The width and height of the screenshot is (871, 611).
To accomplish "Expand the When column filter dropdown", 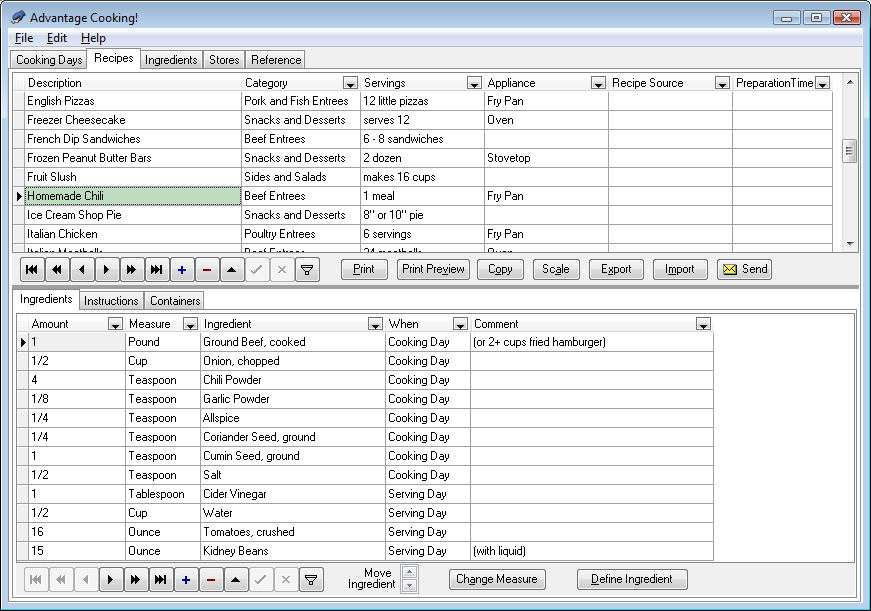I will click(x=460, y=324).
